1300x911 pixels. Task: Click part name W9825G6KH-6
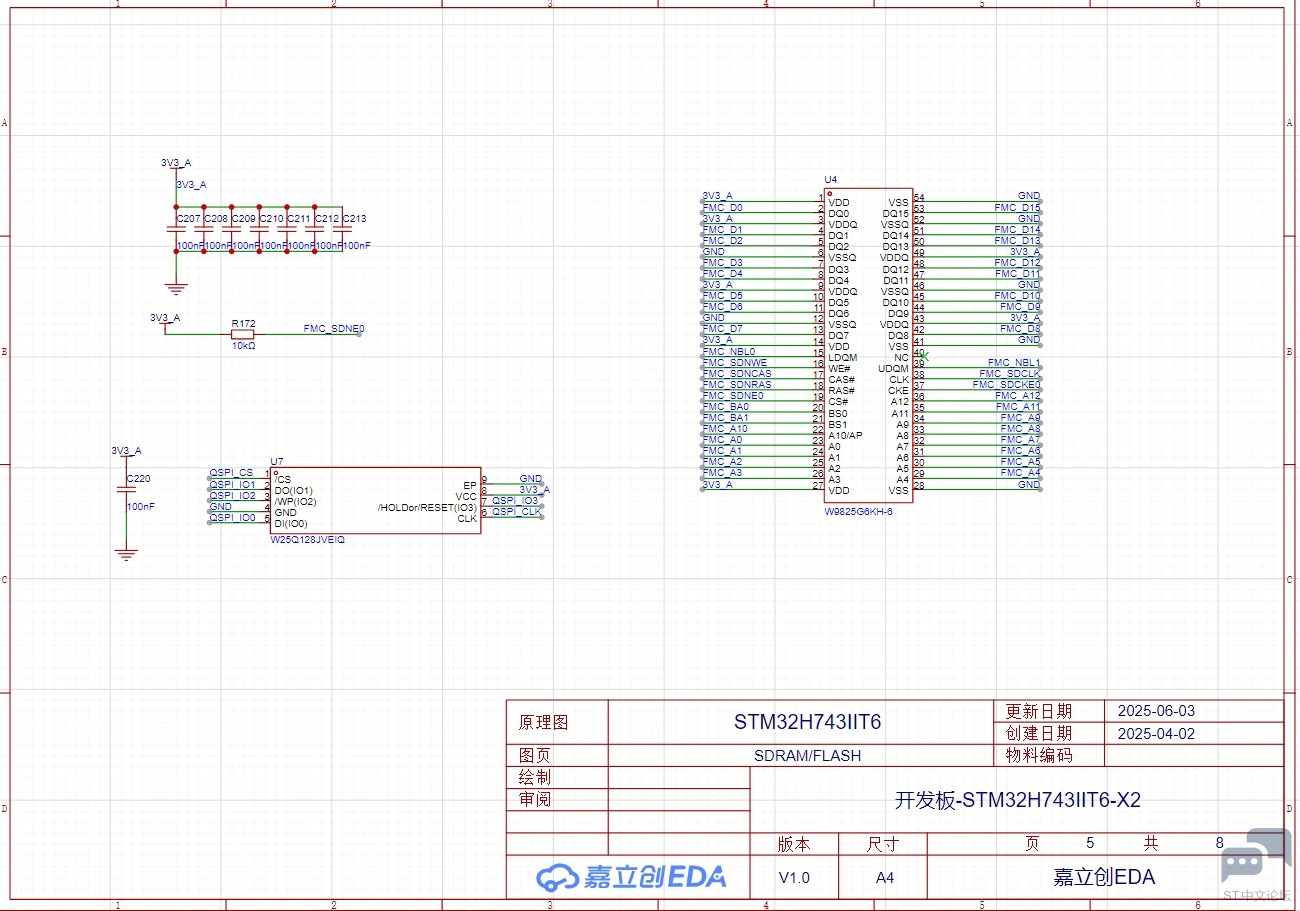click(x=858, y=511)
